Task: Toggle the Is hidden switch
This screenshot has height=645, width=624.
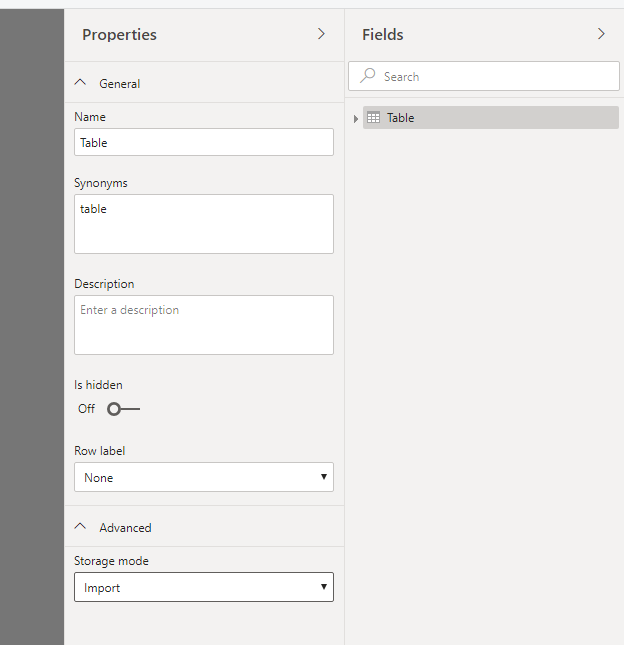Action: (x=123, y=409)
